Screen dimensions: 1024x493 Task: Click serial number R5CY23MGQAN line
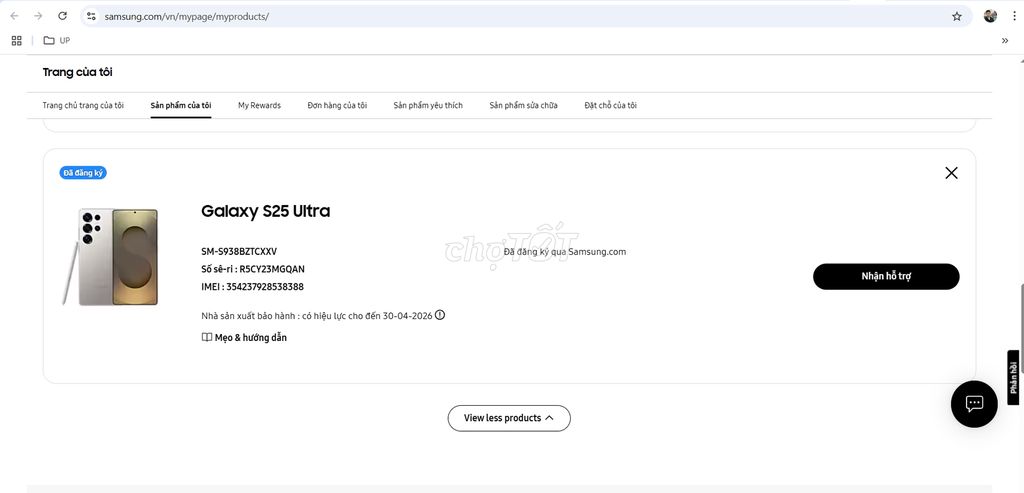[x=253, y=269]
